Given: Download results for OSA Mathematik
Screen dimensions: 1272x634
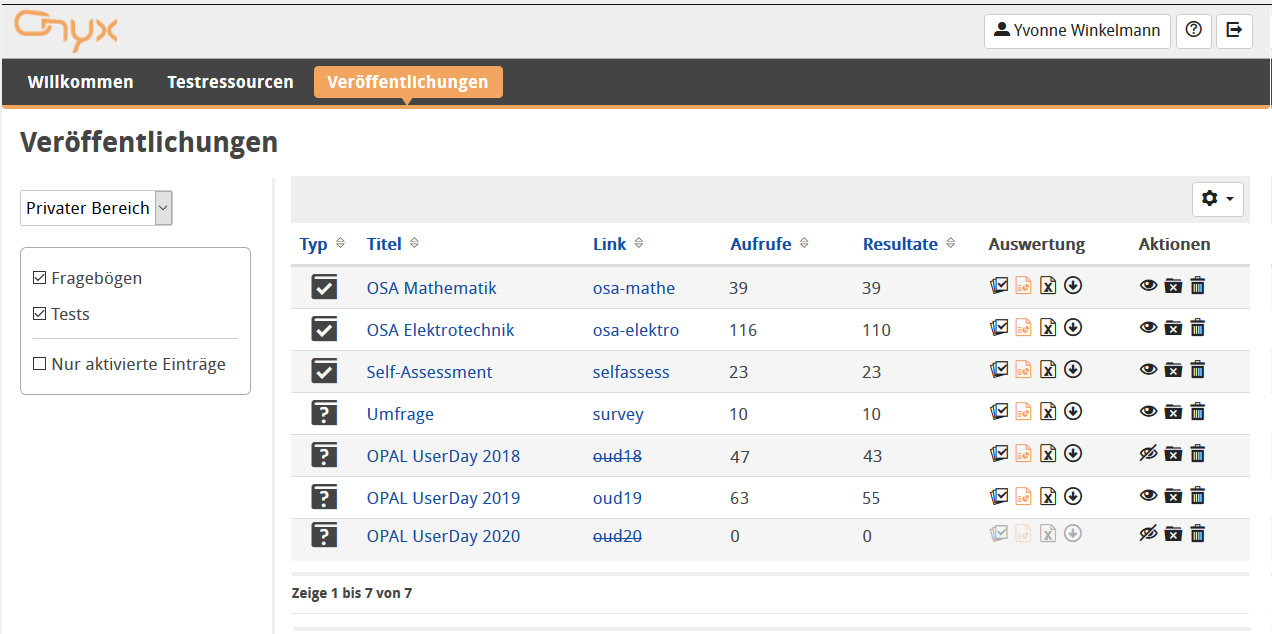Looking at the screenshot, I should pyautogui.click(x=1073, y=286).
